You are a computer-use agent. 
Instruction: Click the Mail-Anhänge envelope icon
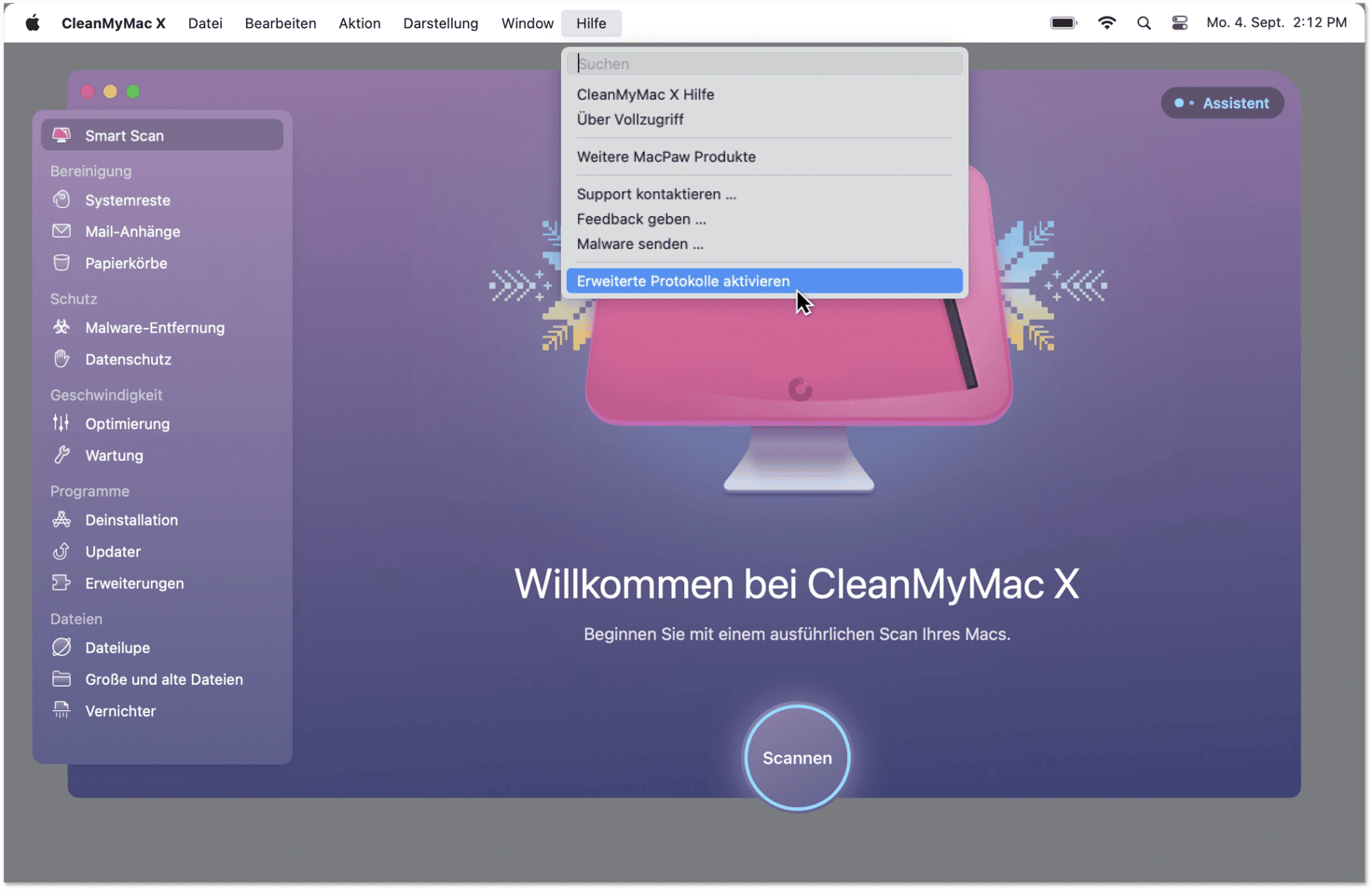[x=62, y=231]
